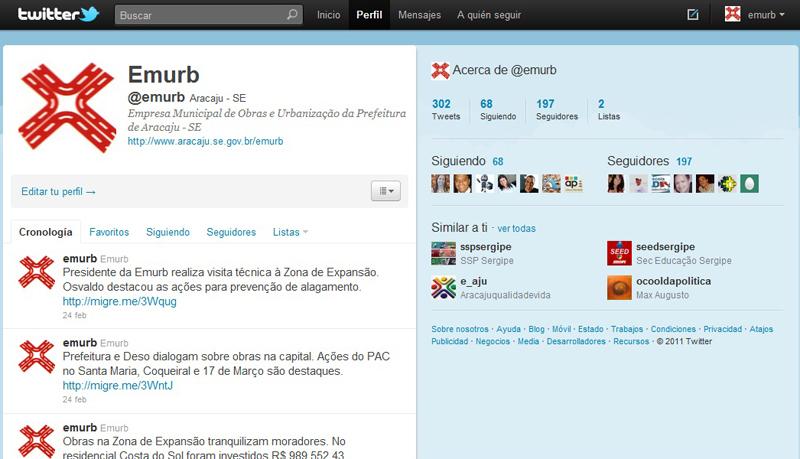
Task: Open the compose new tweet icon
Action: (693, 15)
